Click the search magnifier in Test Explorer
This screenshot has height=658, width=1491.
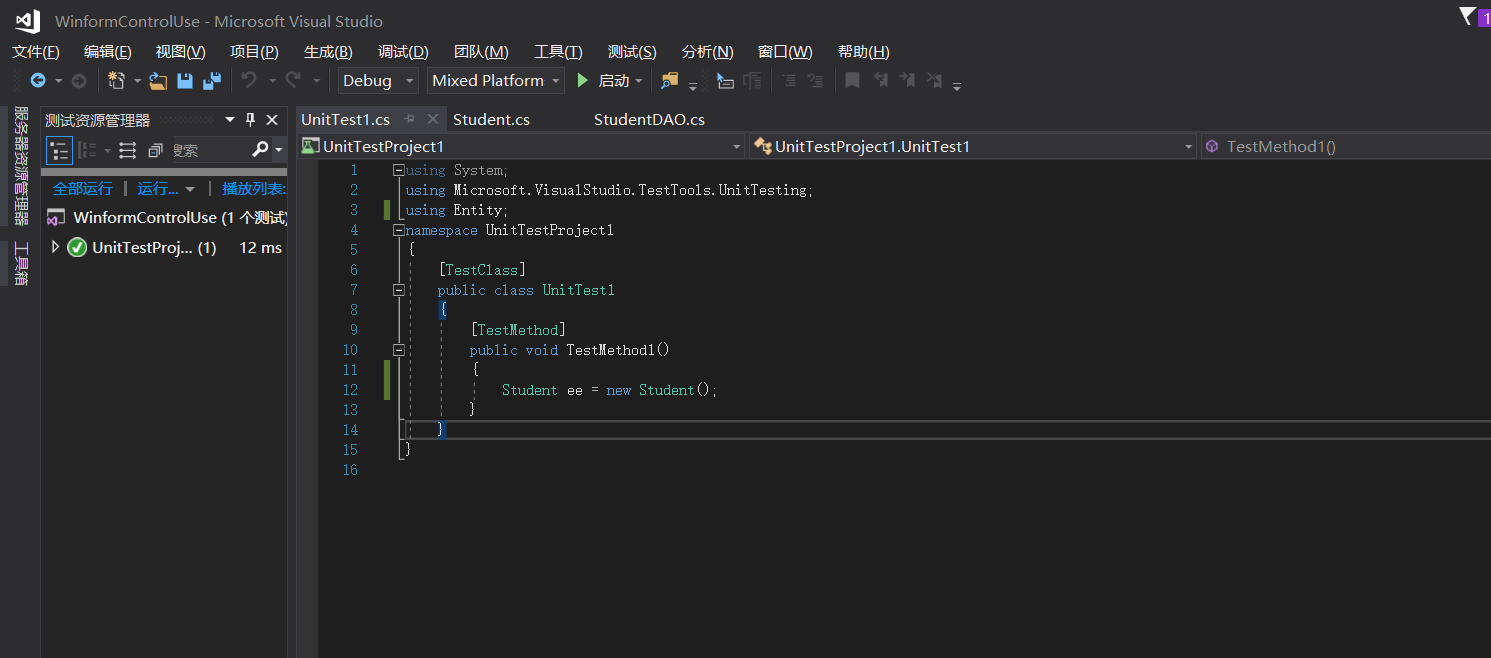(x=260, y=150)
